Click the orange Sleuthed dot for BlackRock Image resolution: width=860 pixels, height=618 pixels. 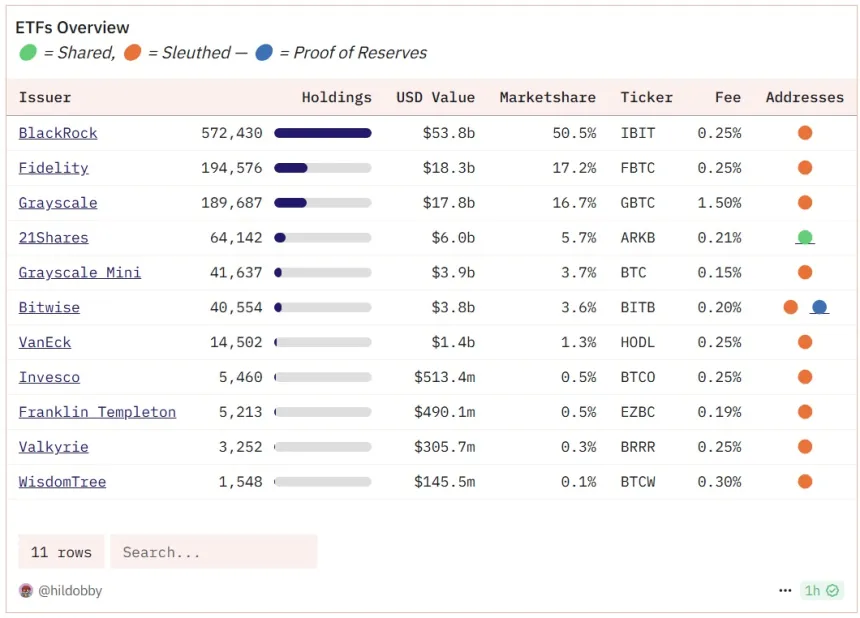pyautogui.click(x=804, y=133)
